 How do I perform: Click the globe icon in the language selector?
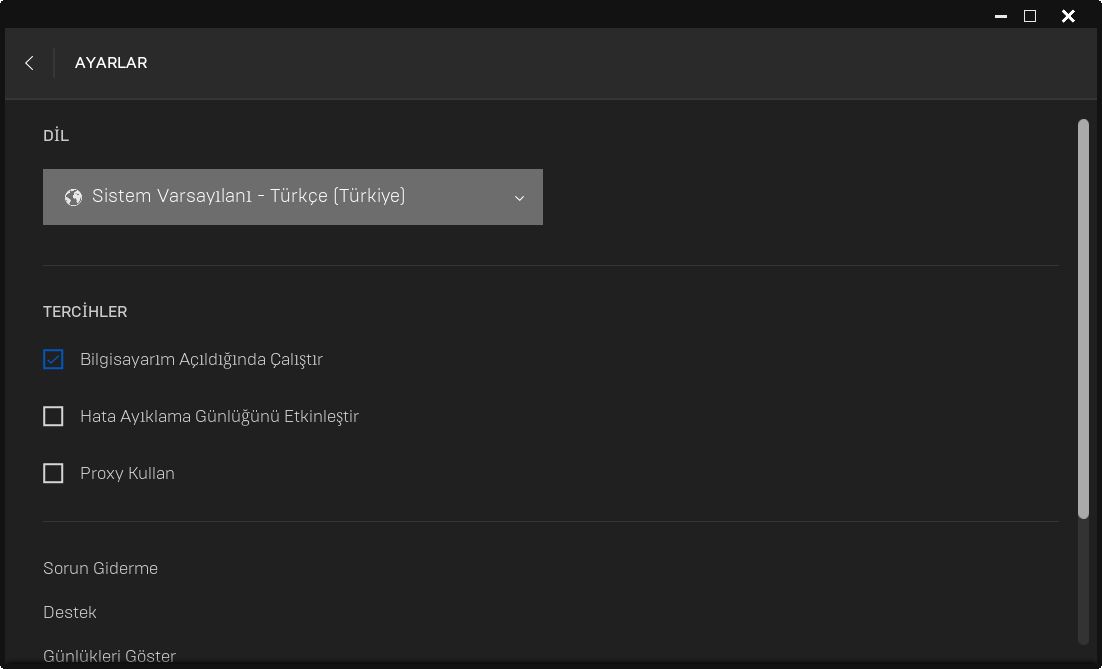[x=73, y=197]
